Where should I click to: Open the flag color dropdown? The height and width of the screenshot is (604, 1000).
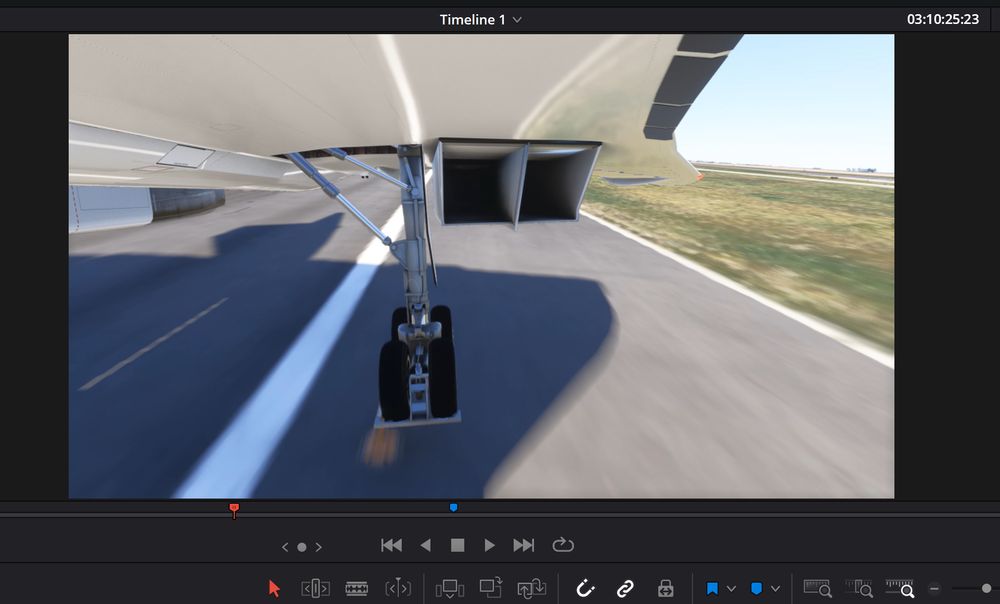(x=732, y=589)
